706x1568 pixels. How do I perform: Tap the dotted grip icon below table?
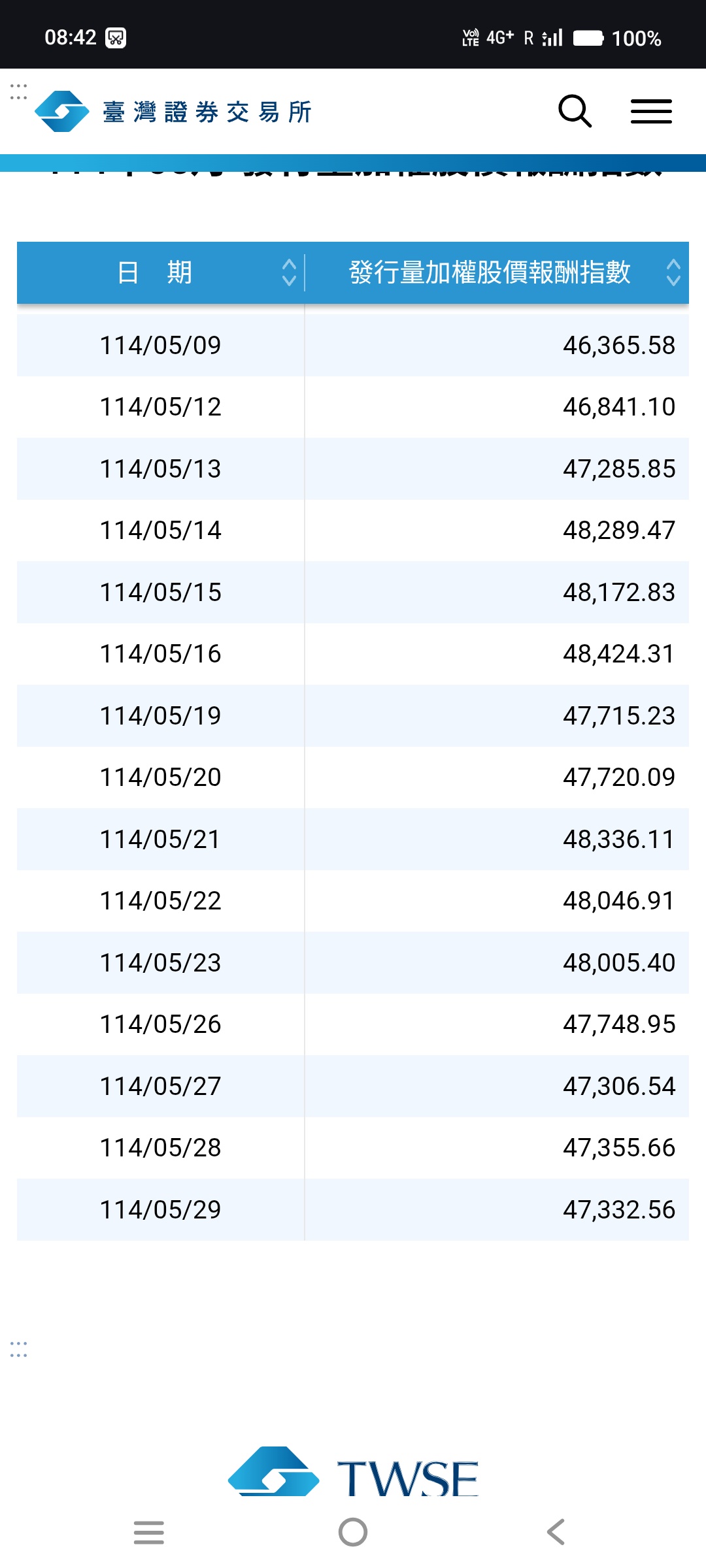[18, 1349]
